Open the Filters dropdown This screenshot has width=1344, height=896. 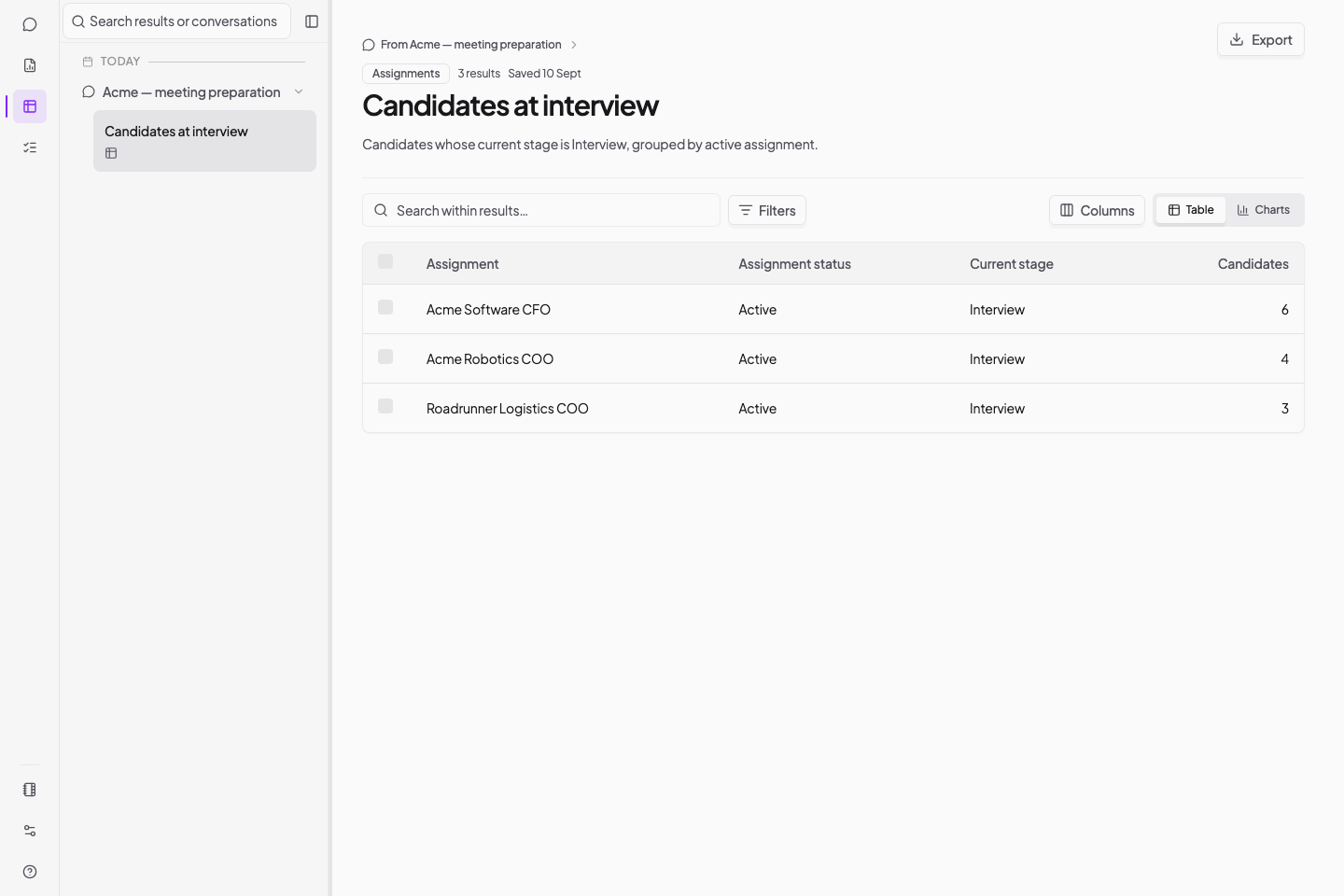click(x=767, y=210)
